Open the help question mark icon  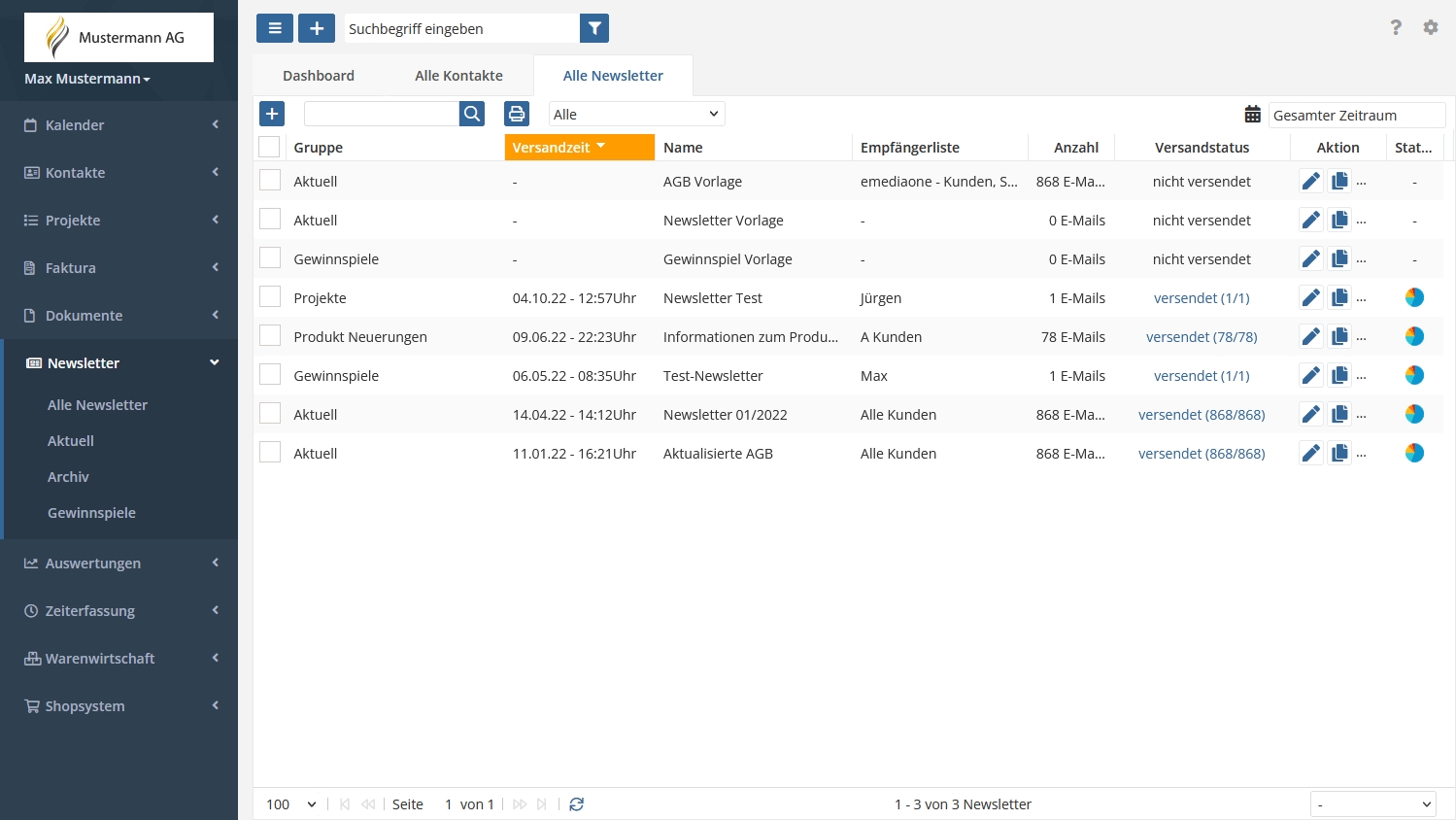[x=1396, y=27]
